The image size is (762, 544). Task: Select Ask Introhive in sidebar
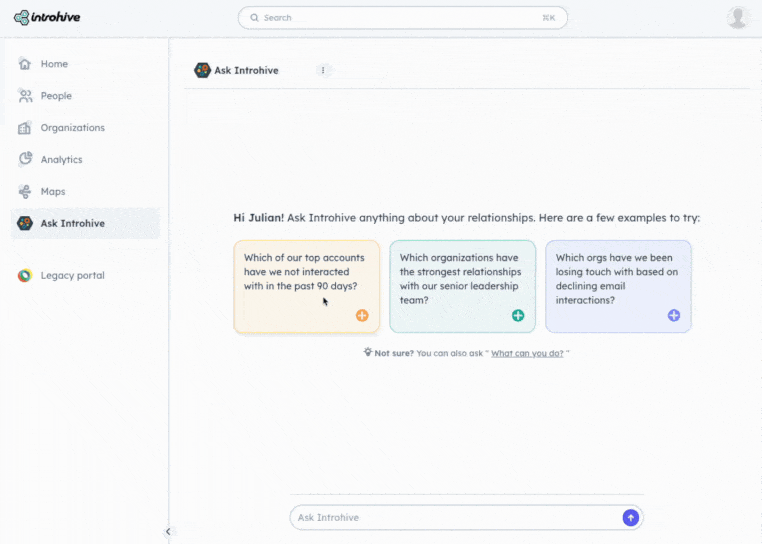85,223
